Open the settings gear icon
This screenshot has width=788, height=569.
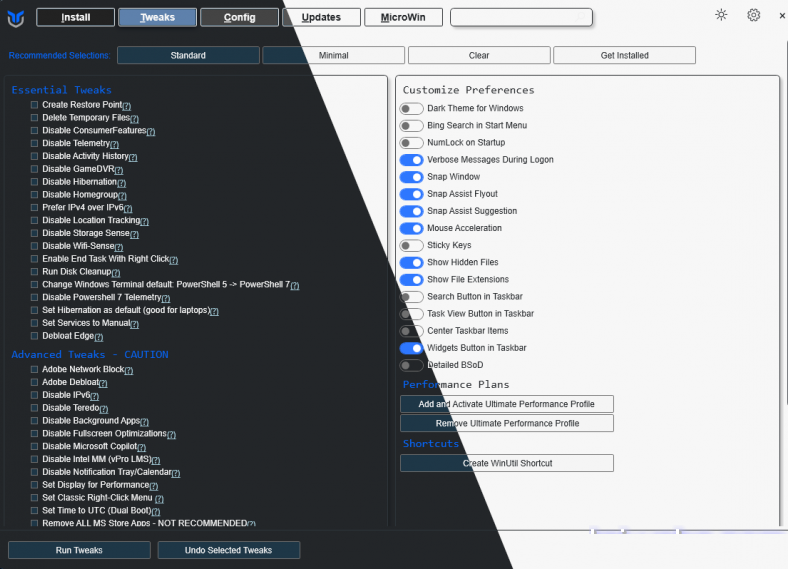pyautogui.click(x=753, y=15)
